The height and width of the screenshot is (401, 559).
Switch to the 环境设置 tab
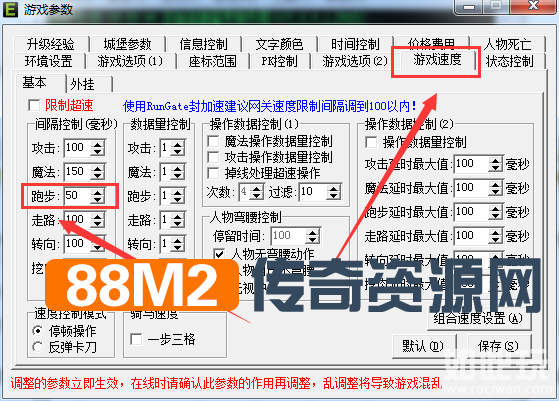(x=49, y=61)
